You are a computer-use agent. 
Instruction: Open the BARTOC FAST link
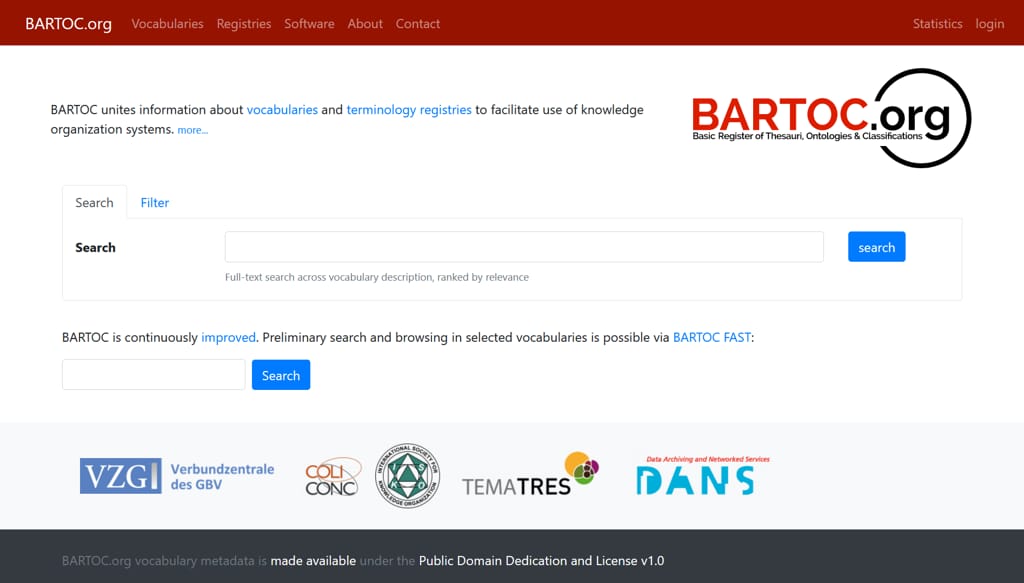[712, 338]
